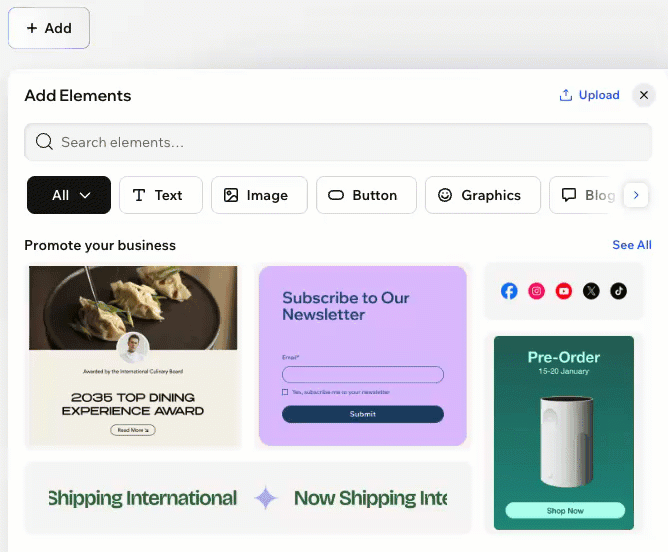
Task: Click the + Add button
Action: 49,28
